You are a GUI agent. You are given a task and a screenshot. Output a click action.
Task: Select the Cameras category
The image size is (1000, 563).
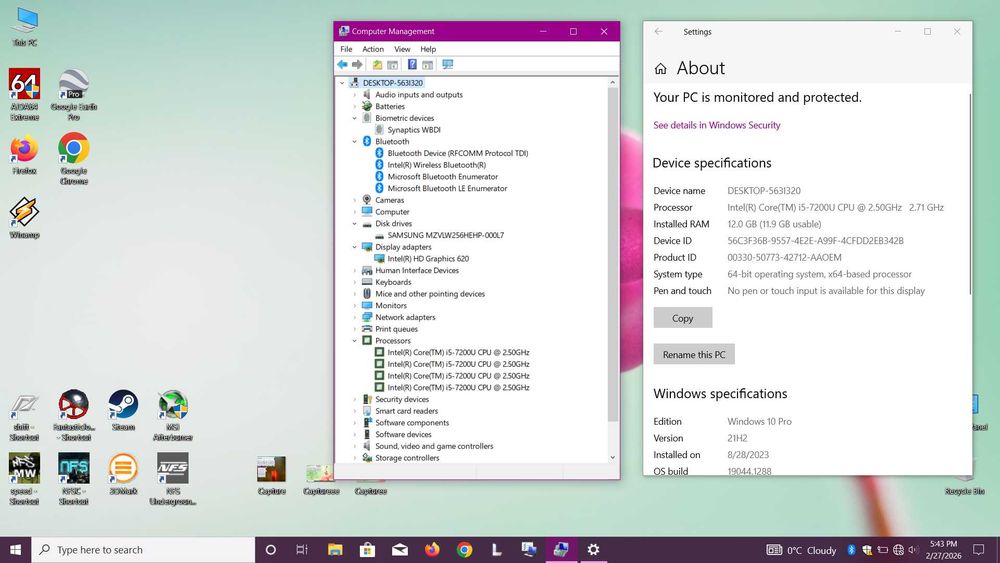(x=389, y=200)
